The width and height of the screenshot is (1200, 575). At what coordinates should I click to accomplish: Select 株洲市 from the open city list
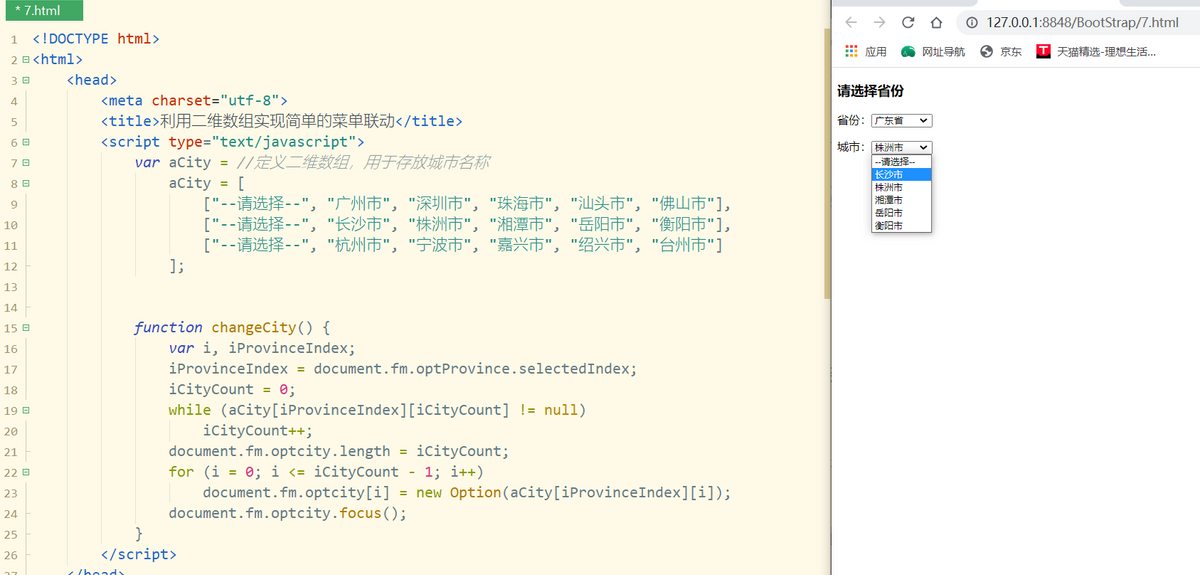901,187
